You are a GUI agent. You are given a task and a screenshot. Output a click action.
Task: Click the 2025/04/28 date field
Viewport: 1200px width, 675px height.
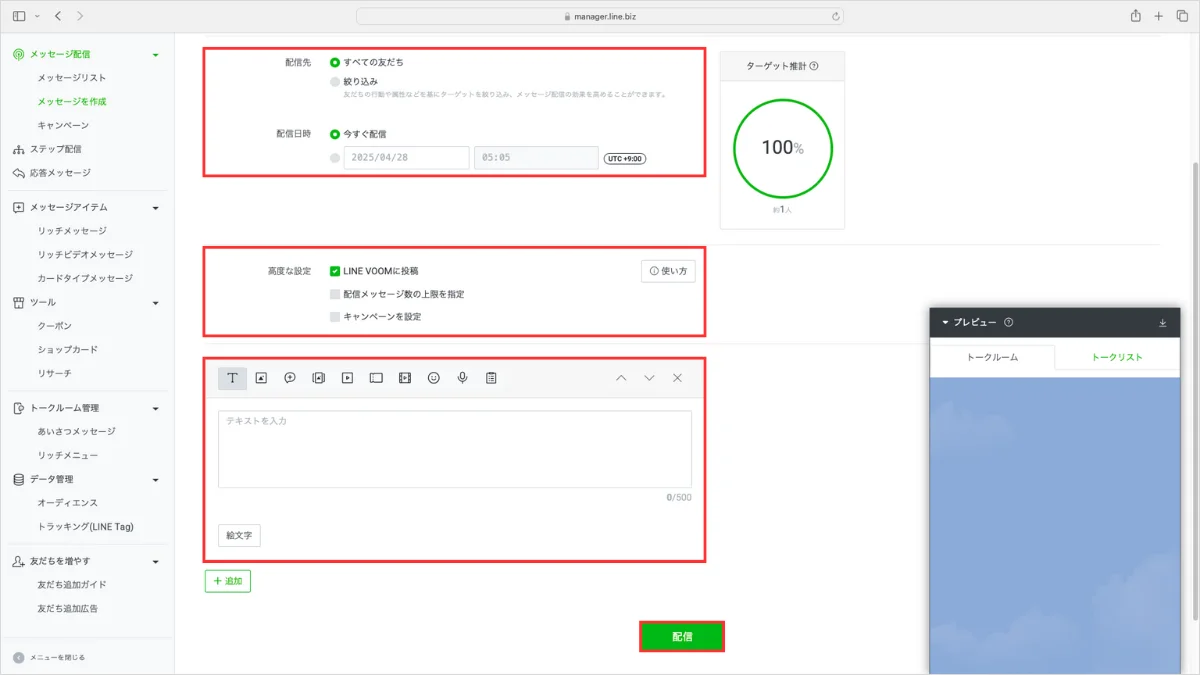click(x=406, y=158)
